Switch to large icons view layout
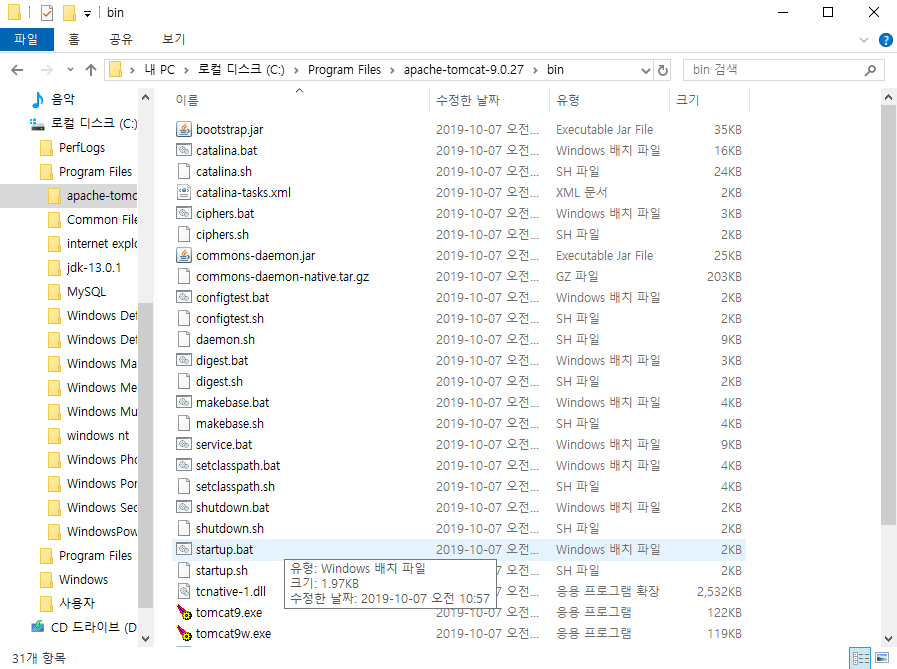897x669 pixels. 882,658
